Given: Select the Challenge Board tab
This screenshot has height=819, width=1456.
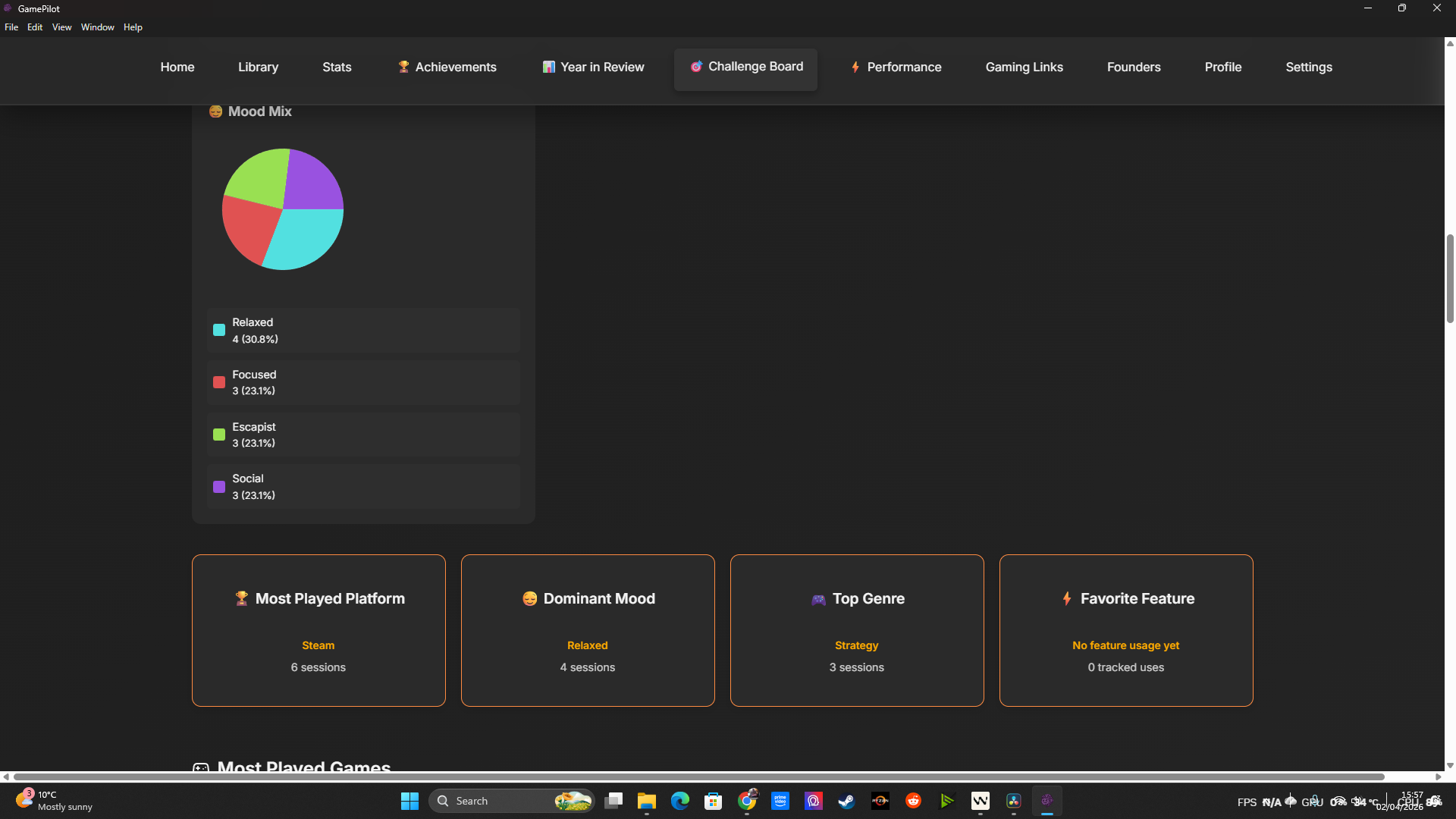Looking at the screenshot, I should [745, 67].
